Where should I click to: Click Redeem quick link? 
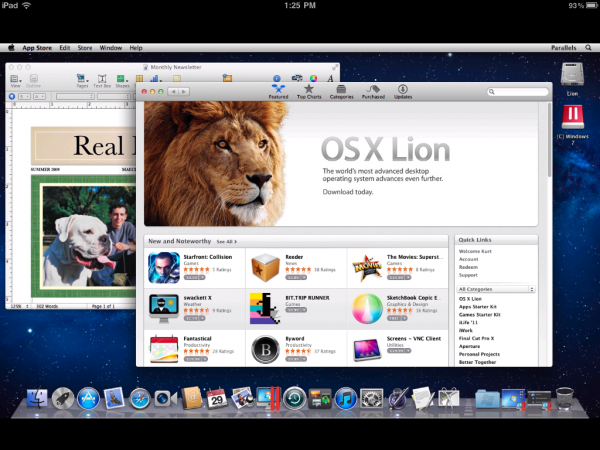pos(468,267)
